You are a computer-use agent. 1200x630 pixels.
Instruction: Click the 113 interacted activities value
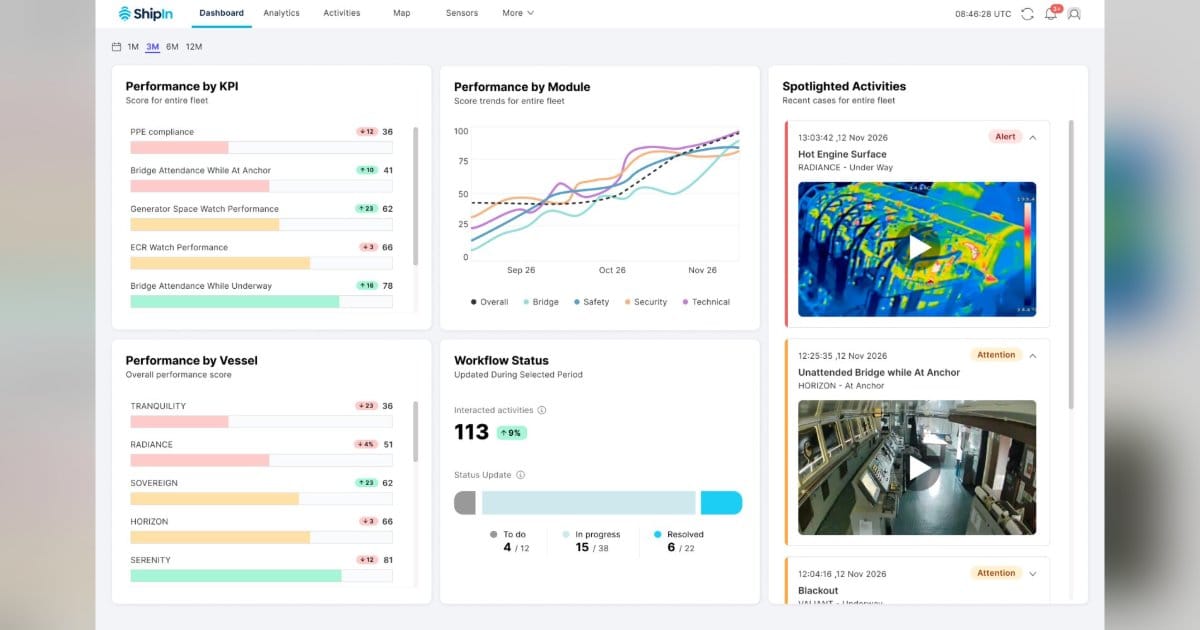(x=471, y=432)
